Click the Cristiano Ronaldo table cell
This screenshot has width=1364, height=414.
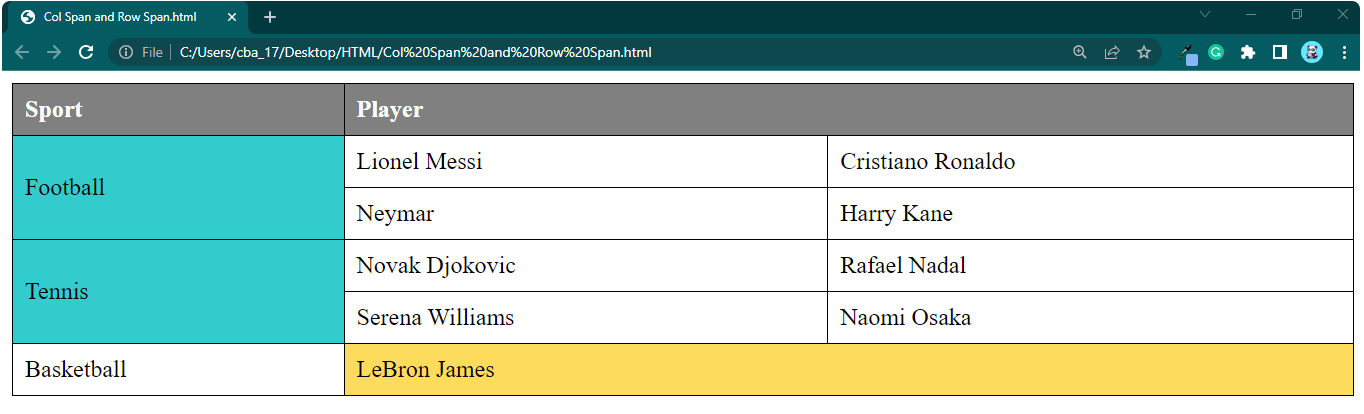(x=1090, y=162)
